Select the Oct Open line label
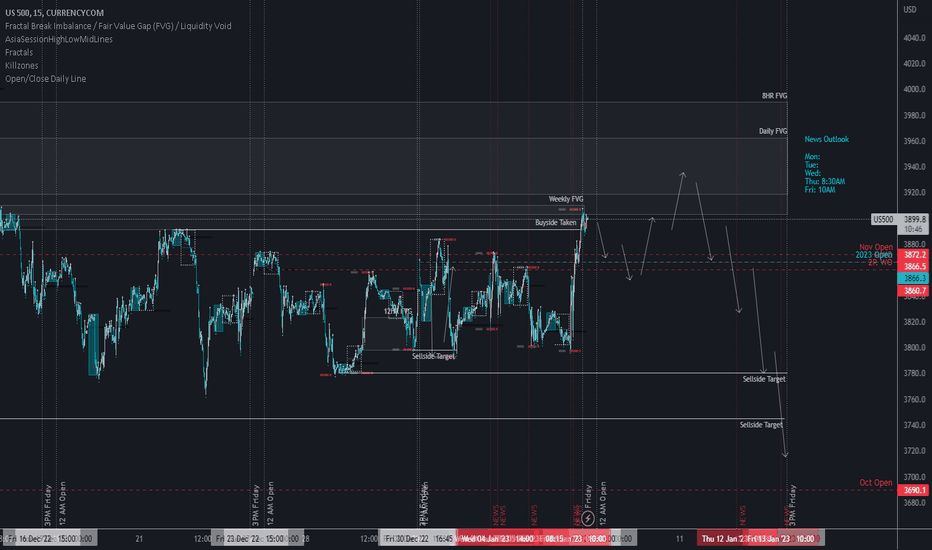 click(876, 482)
